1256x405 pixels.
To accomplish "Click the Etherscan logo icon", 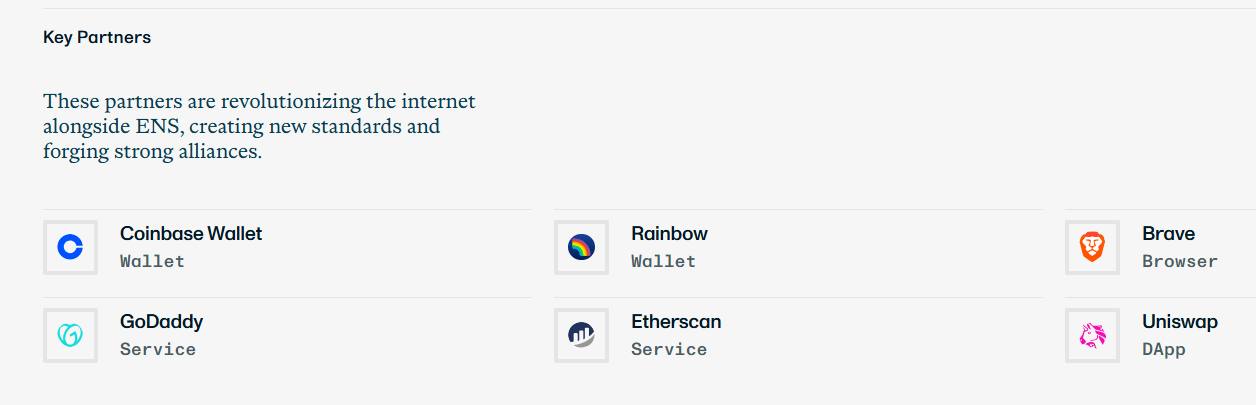I will tap(581, 335).
